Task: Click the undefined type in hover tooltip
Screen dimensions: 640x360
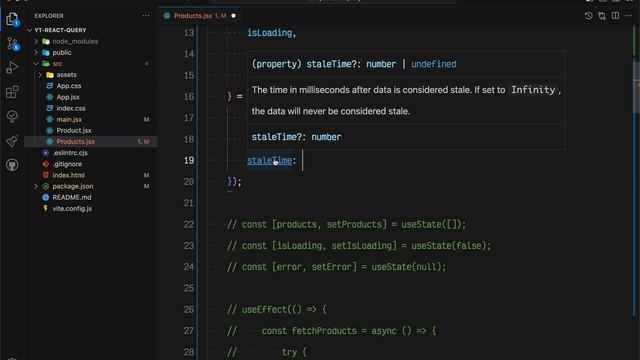Action: pyautogui.click(x=433, y=64)
